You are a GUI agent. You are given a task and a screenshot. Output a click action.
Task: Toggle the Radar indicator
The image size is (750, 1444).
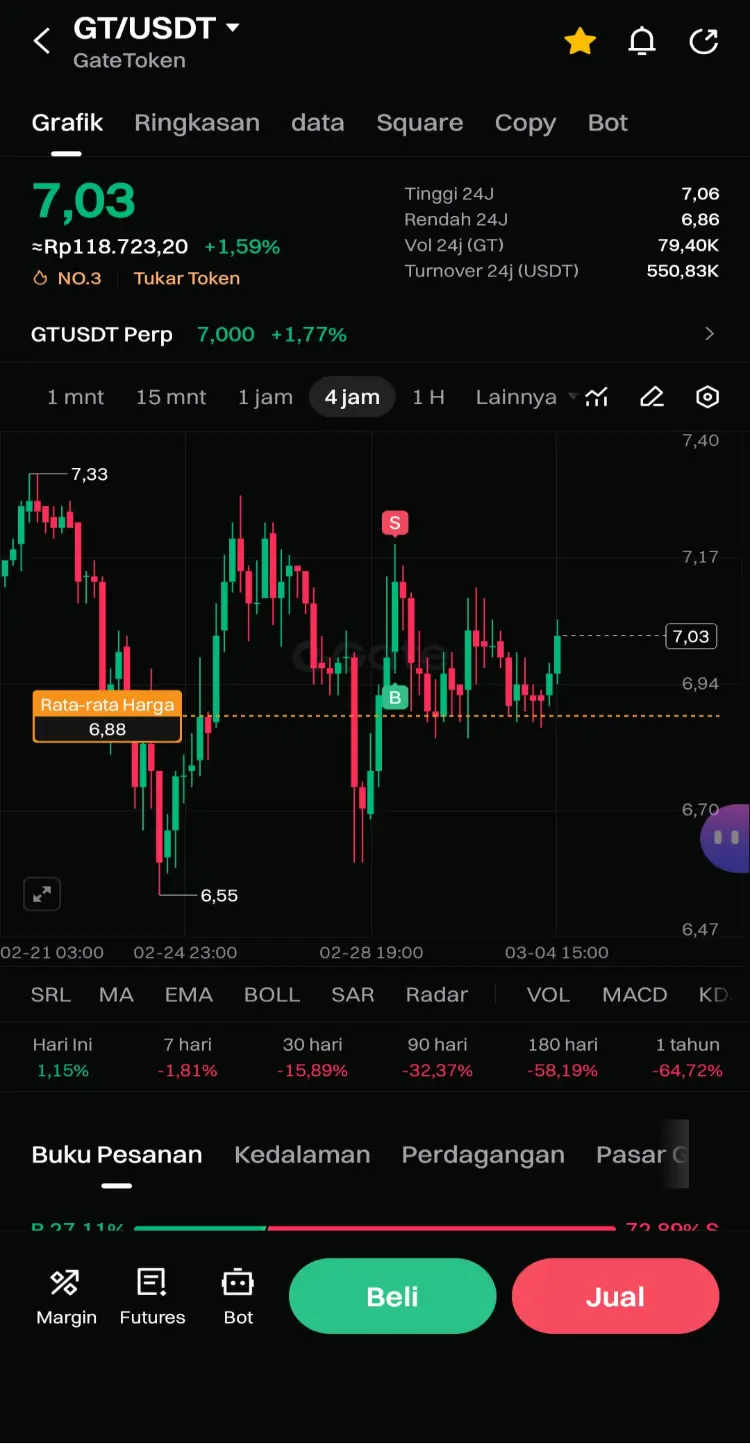coord(437,995)
